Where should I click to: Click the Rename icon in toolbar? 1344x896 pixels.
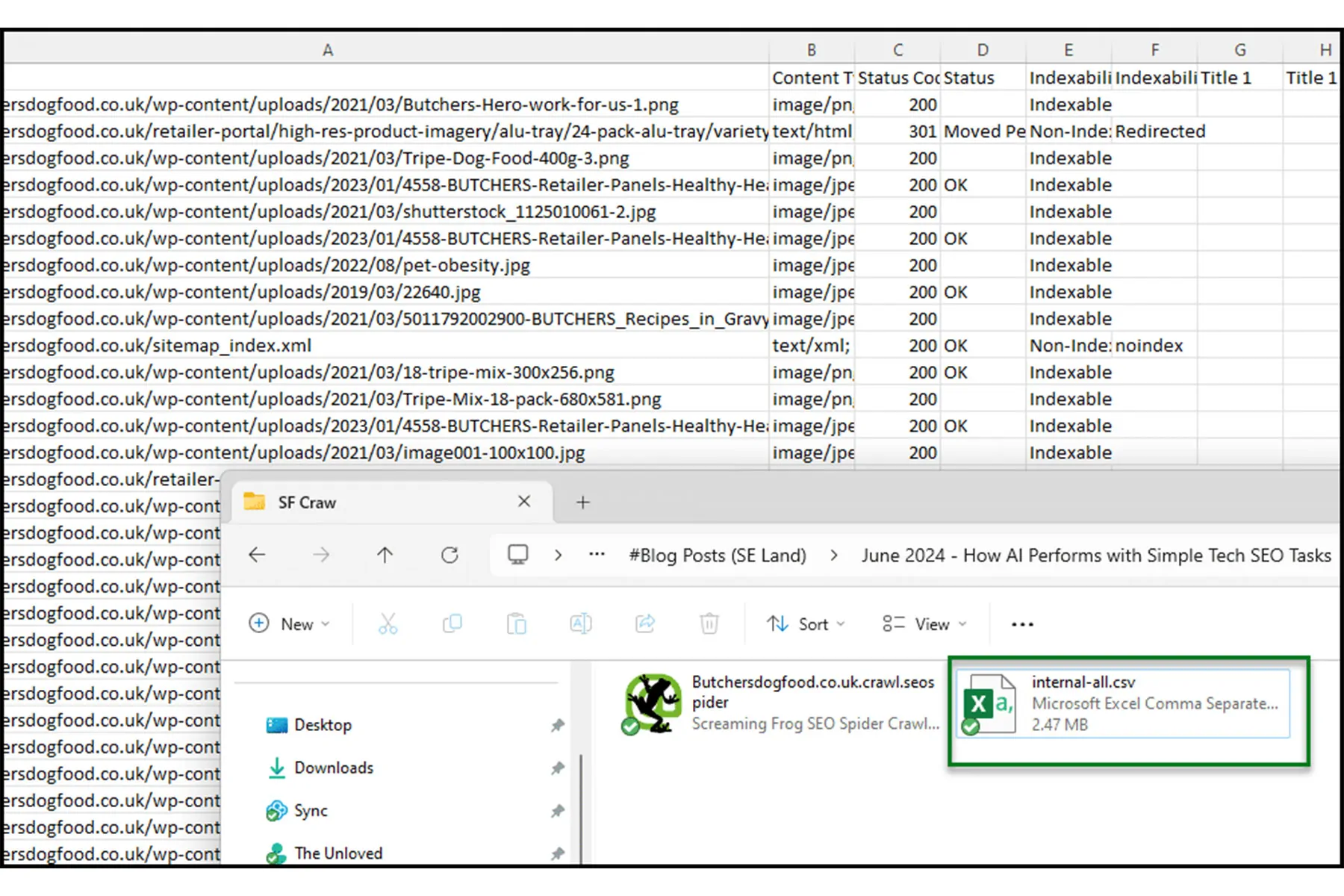[x=580, y=623]
